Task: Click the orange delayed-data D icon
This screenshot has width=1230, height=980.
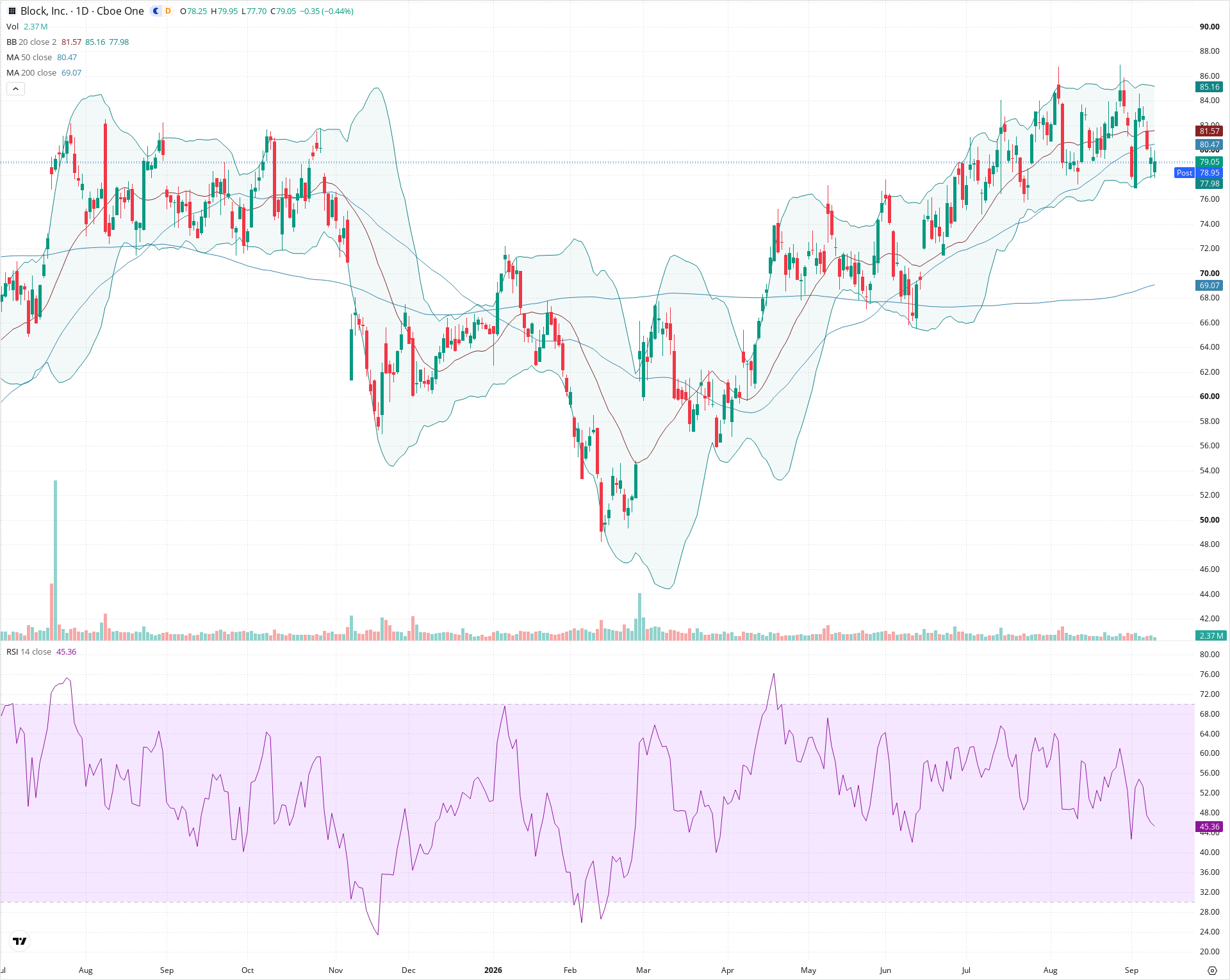Action: click(168, 11)
